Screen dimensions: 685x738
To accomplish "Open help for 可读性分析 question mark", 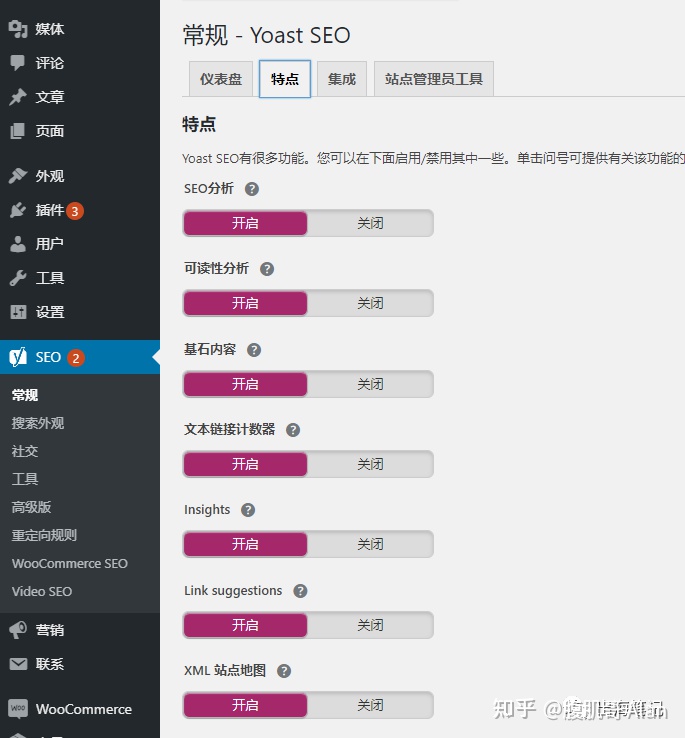I will [267, 269].
